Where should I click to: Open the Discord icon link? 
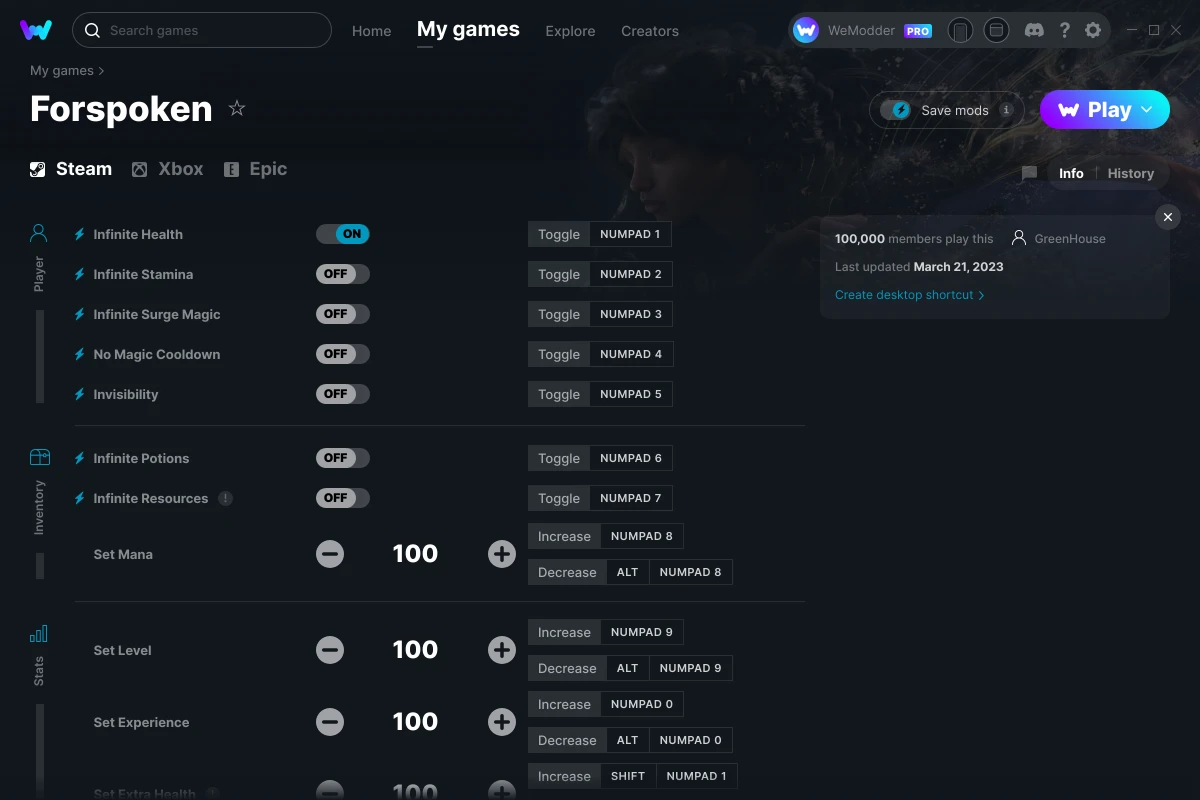pyautogui.click(x=1035, y=30)
